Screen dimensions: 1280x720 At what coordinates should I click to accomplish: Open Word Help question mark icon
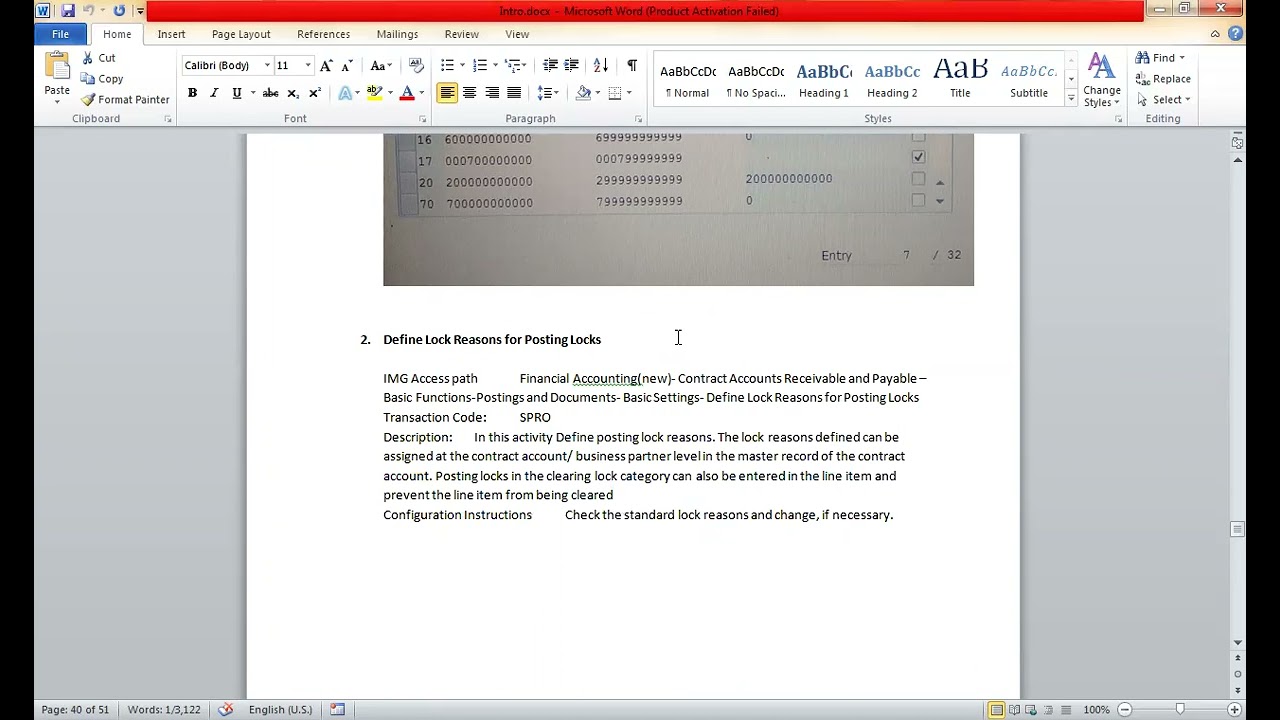pyautogui.click(x=1236, y=34)
